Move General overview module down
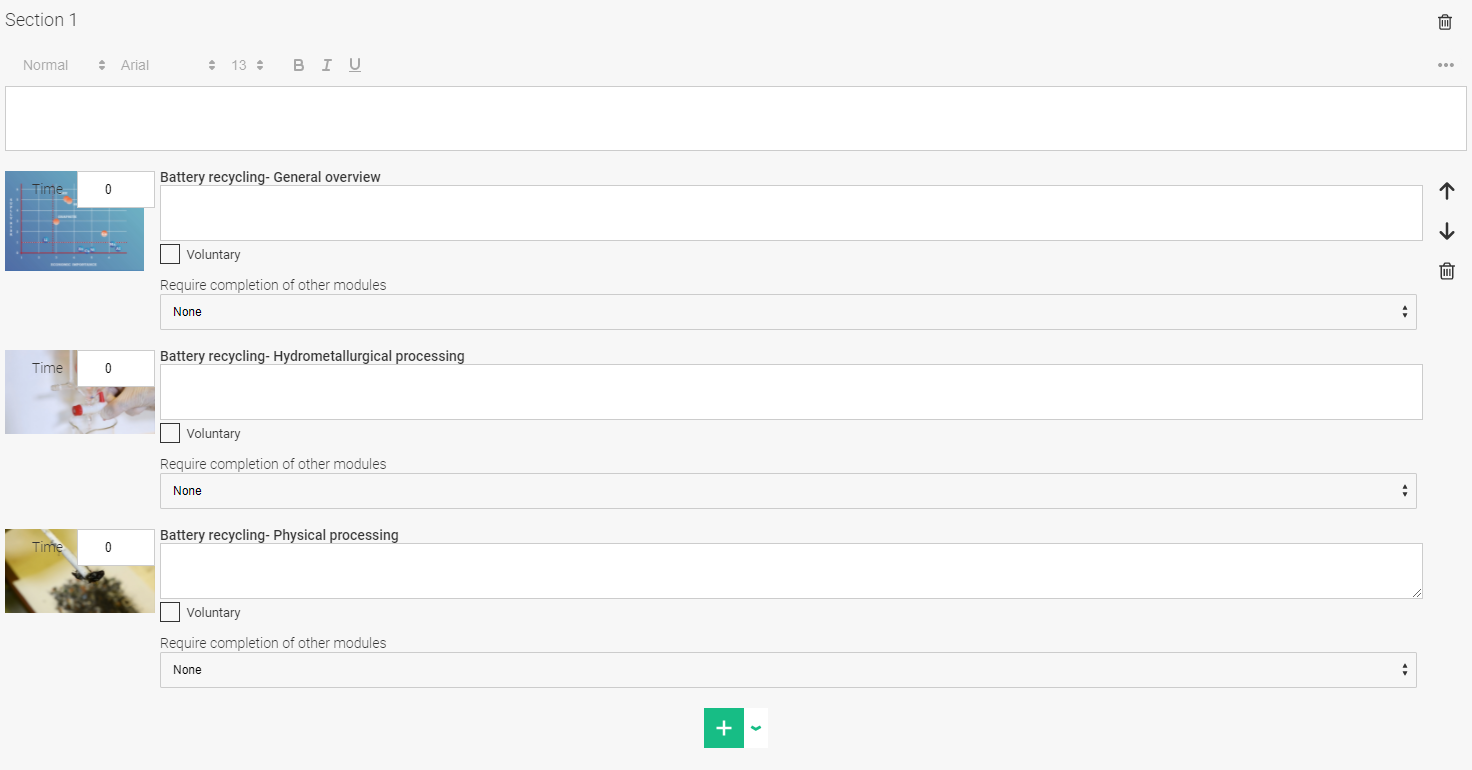This screenshot has width=1472, height=770. coord(1446,231)
